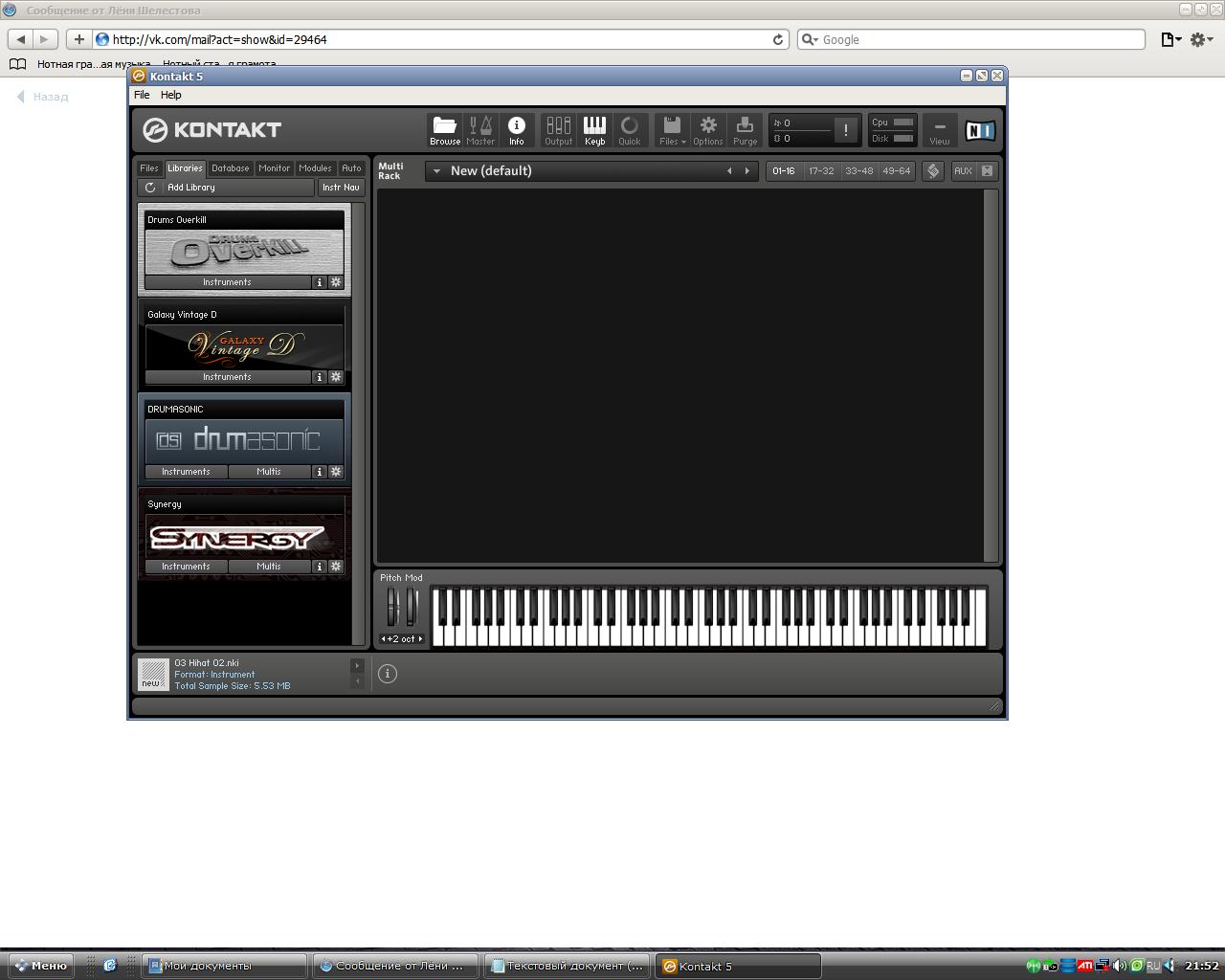This screenshot has width=1225, height=980.
Task: Click the info circle icon in status pane
Action: pyautogui.click(x=388, y=674)
